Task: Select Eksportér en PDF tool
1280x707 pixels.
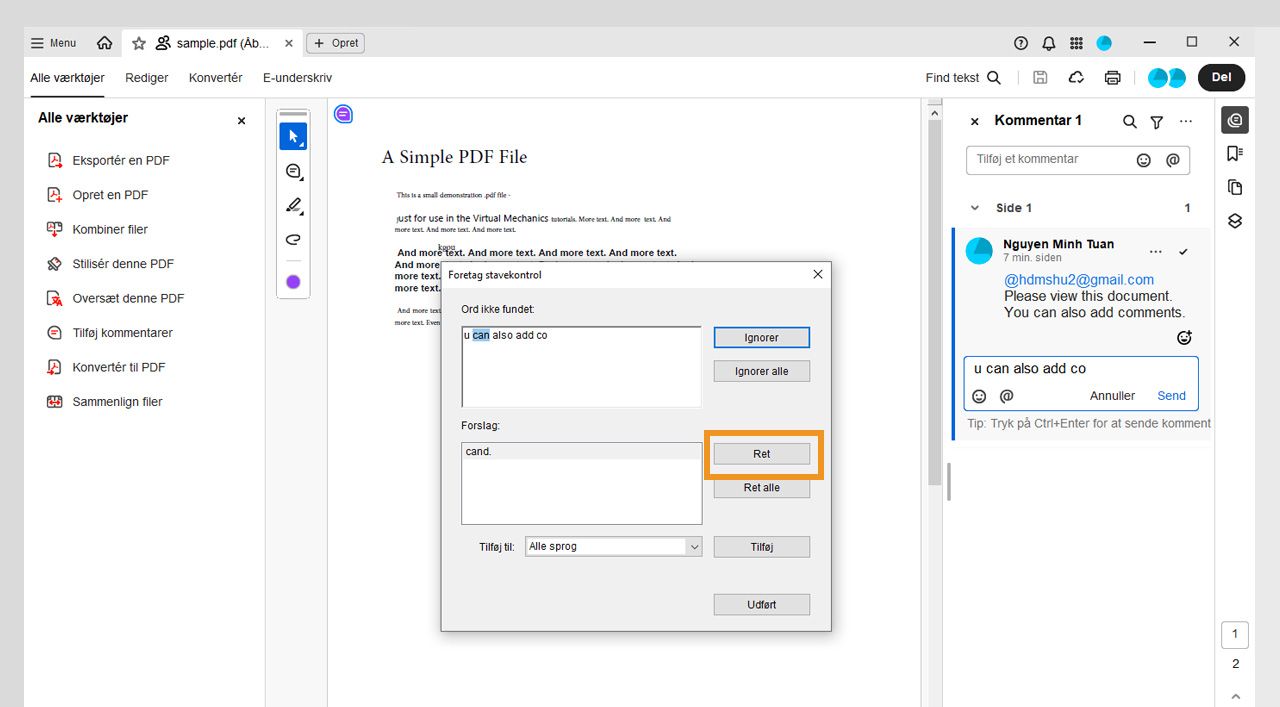Action: (x=109, y=160)
